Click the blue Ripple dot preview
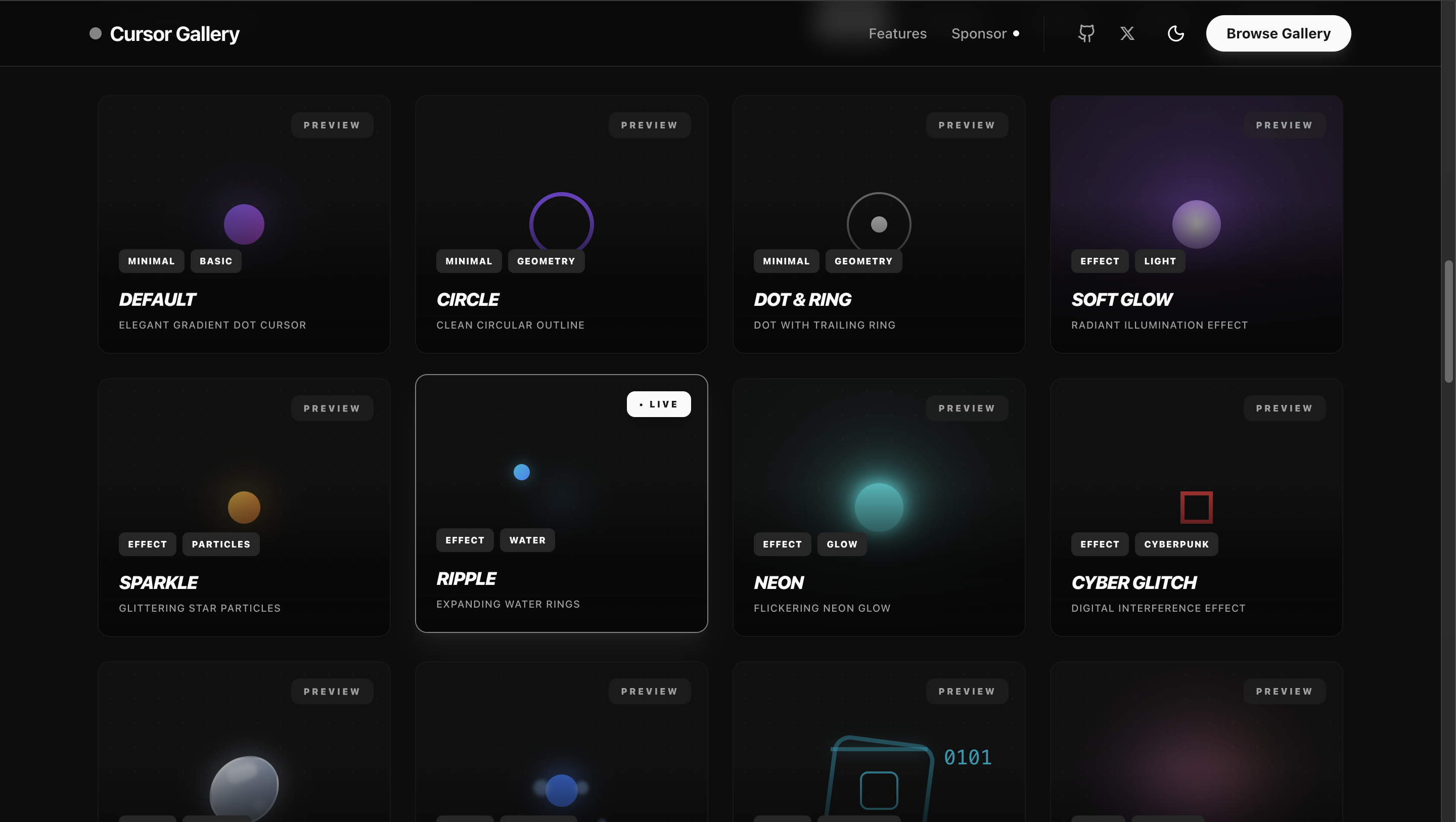This screenshot has height=822, width=1456. (521, 472)
